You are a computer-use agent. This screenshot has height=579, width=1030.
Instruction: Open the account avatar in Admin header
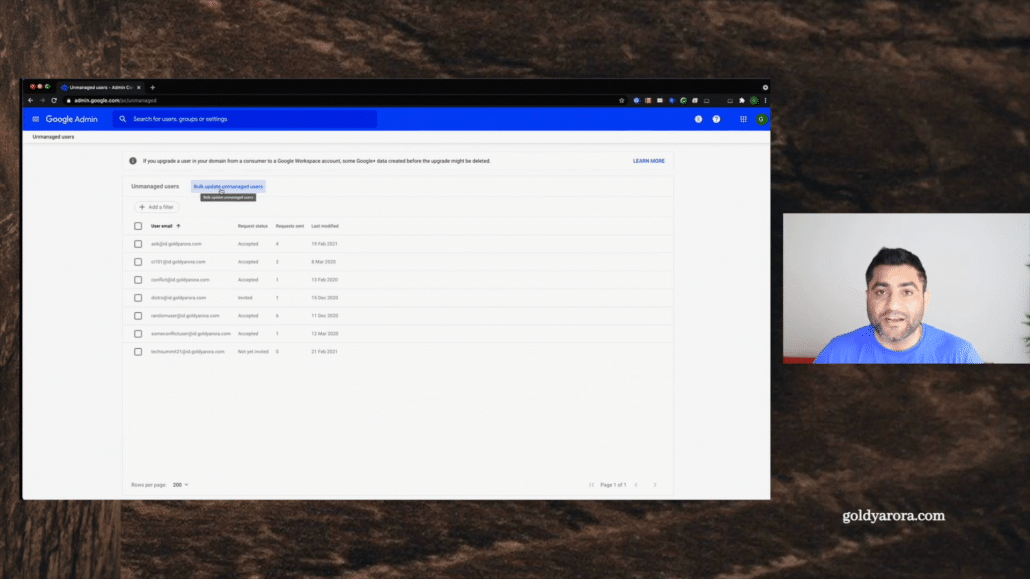tap(761, 119)
